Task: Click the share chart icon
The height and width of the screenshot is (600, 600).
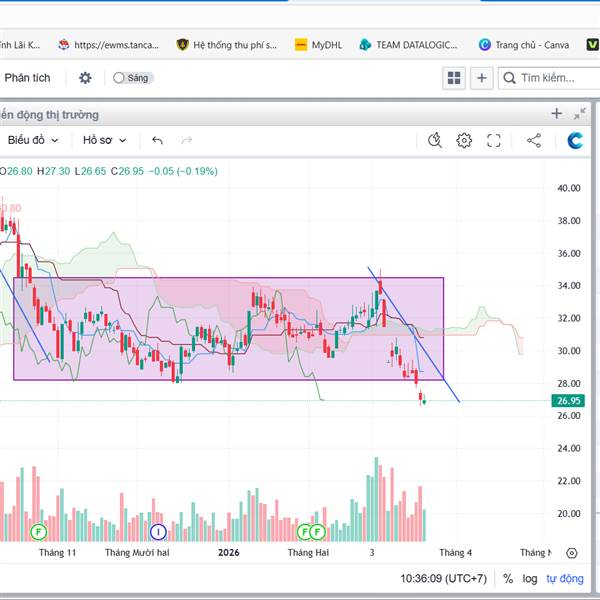Action: (533, 140)
